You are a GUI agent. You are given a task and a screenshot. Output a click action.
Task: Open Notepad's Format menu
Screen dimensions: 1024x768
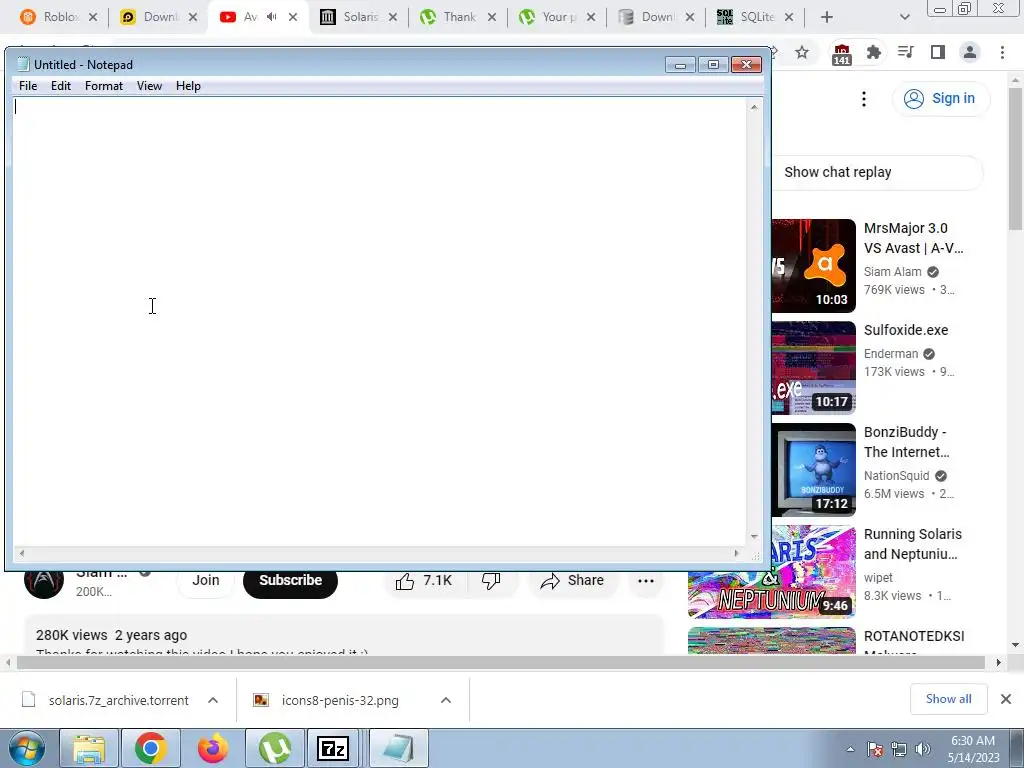tap(104, 86)
